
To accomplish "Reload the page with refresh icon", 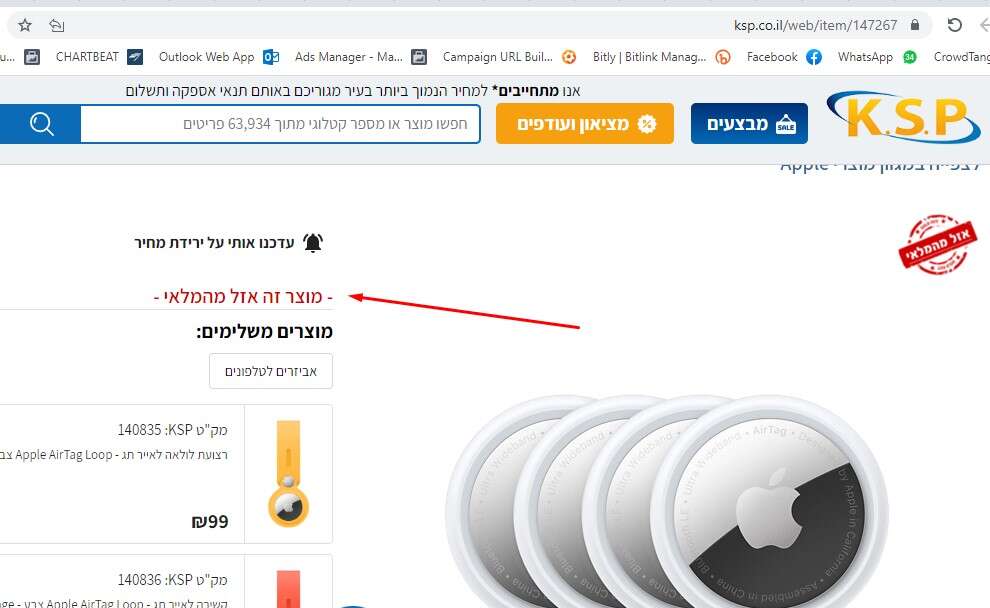I will [x=954, y=25].
